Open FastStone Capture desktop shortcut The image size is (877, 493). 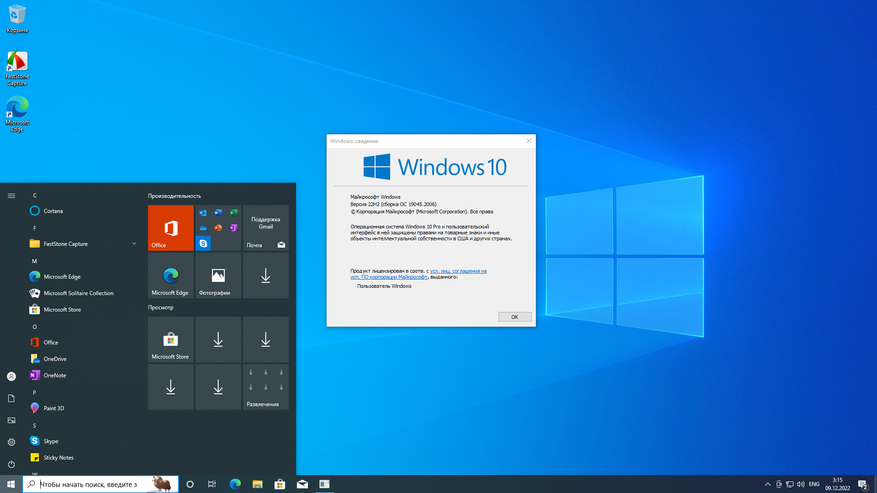tap(17, 68)
